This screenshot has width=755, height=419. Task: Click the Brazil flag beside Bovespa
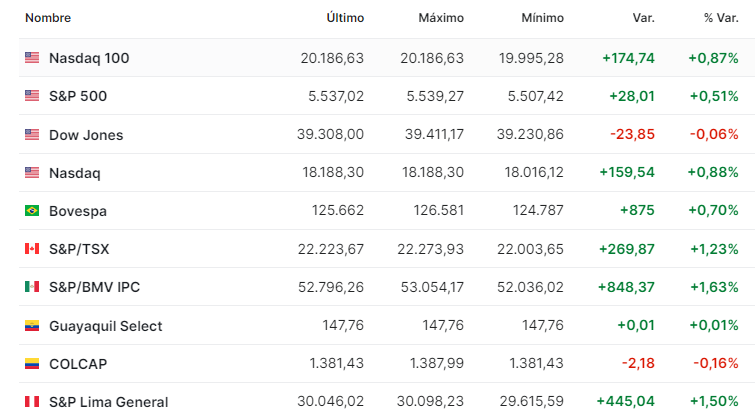32,210
